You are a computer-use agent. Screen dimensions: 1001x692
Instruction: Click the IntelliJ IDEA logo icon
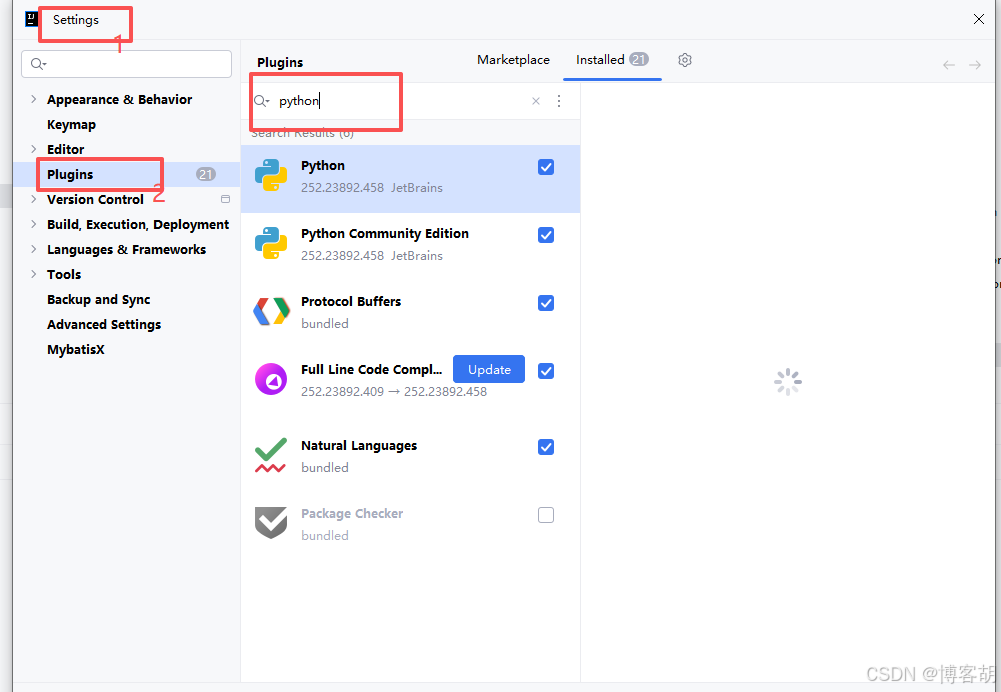(x=31, y=19)
